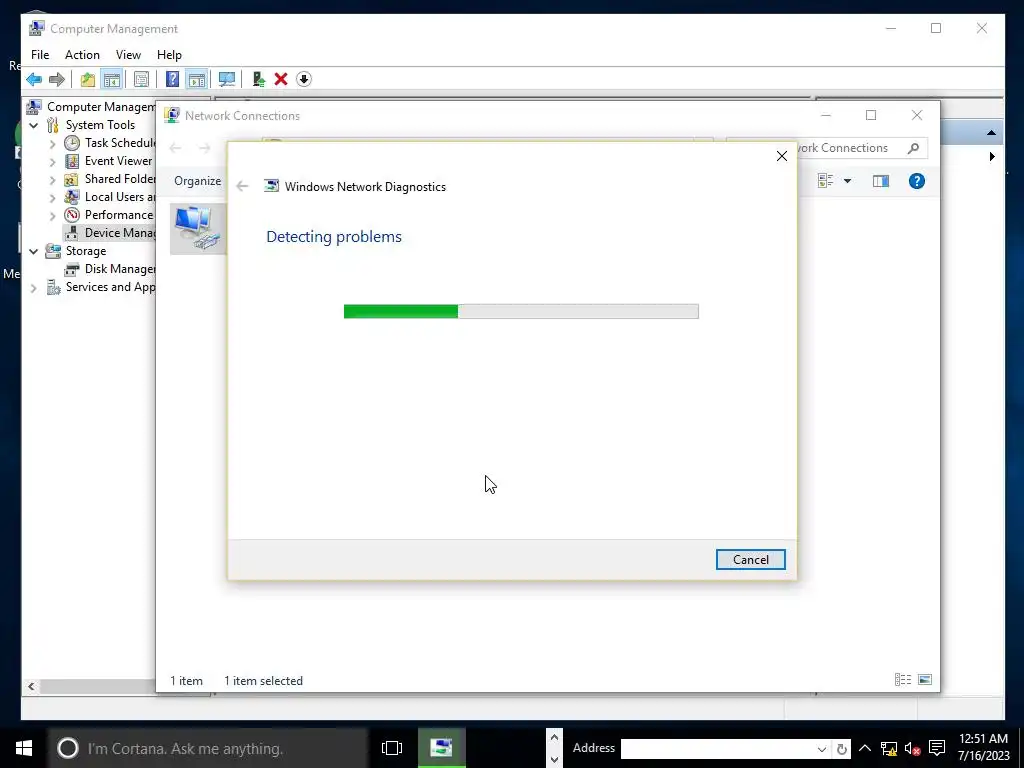Click the network status tray icon
The width and height of the screenshot is (1024, 768).
pos(889,748)
